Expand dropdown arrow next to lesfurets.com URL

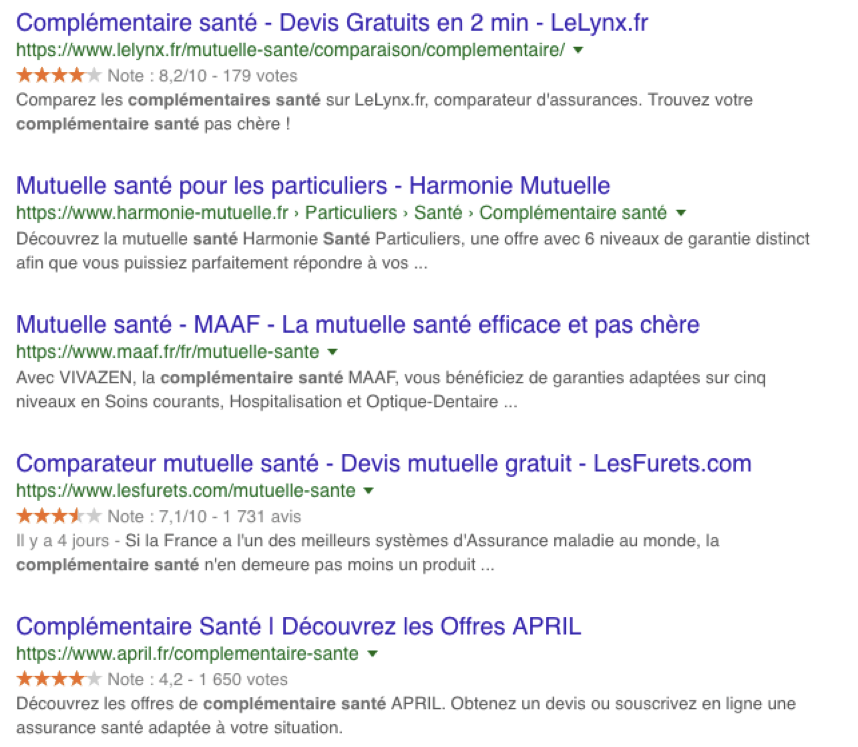click(369, 491)
